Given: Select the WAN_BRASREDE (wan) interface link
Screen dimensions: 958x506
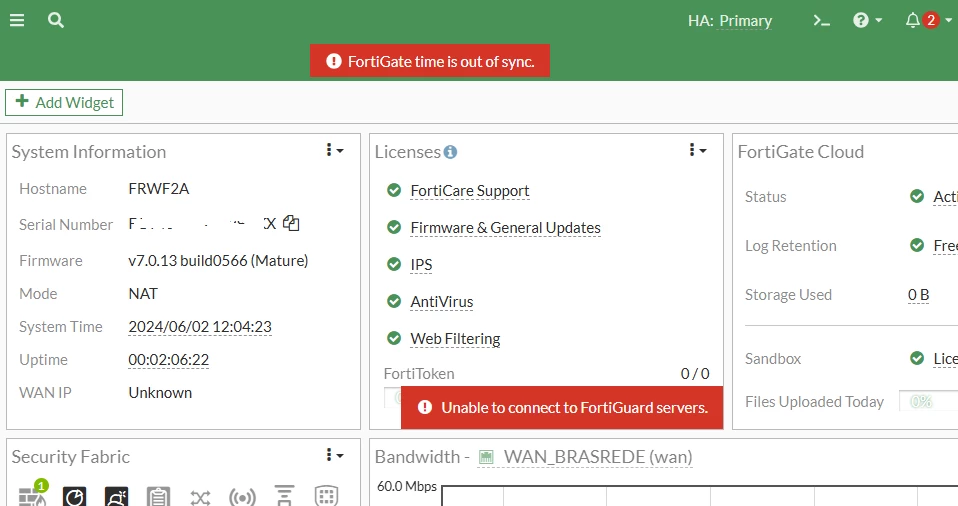Looking at the screenshot, I should click(x=598, y=457).
